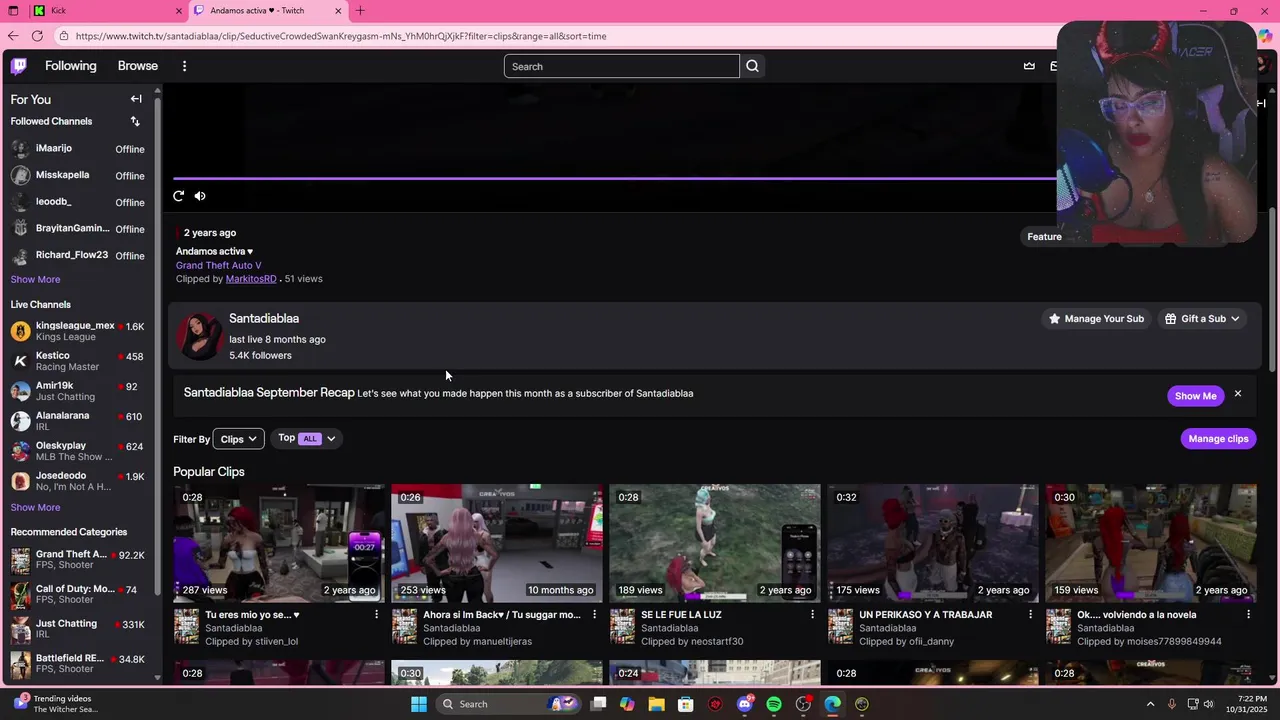The height and width of the screenshot is (720, 1280).
Task: Click the taskbar Search box
Action: click(508, 704)
